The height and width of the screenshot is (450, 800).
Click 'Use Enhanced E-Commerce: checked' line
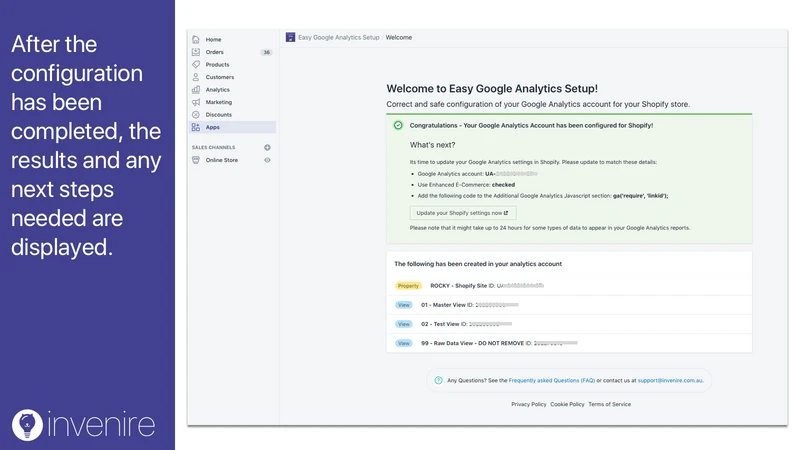[466, 185]
